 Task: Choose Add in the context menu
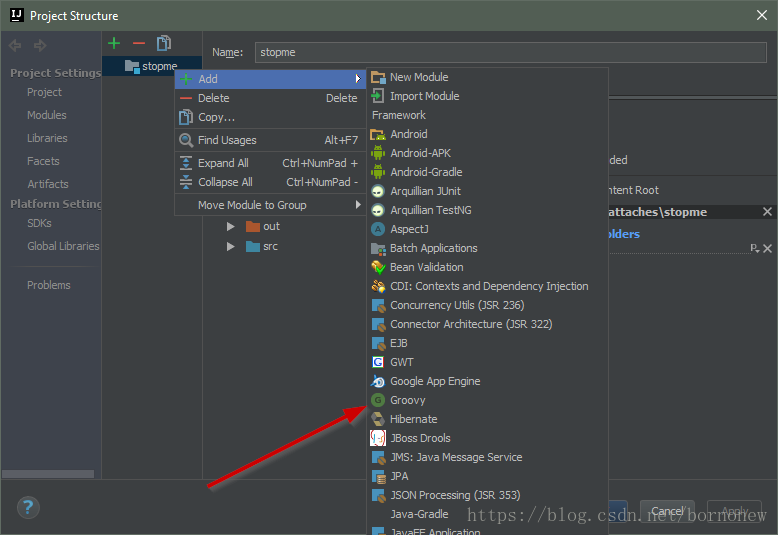(270, 79)
